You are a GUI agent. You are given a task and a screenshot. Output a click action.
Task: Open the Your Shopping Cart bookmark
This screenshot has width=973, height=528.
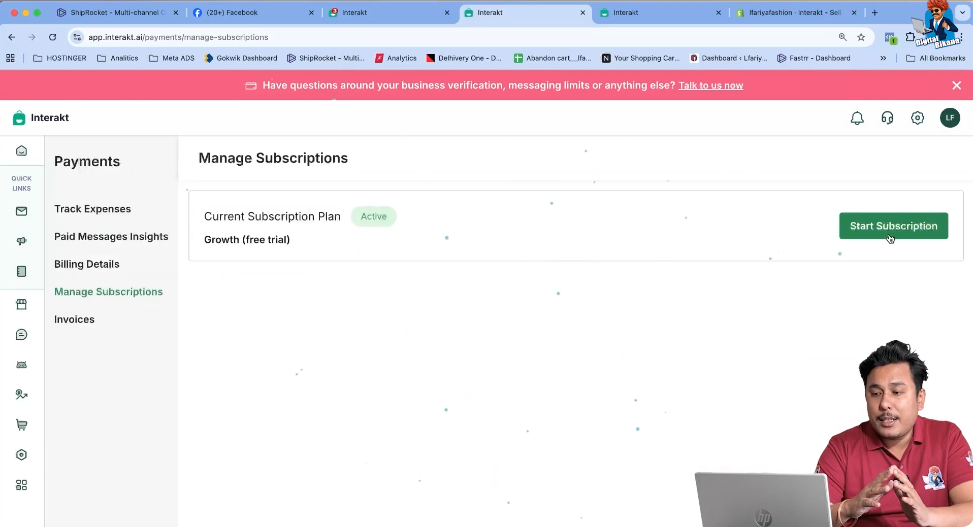point(641,58)
